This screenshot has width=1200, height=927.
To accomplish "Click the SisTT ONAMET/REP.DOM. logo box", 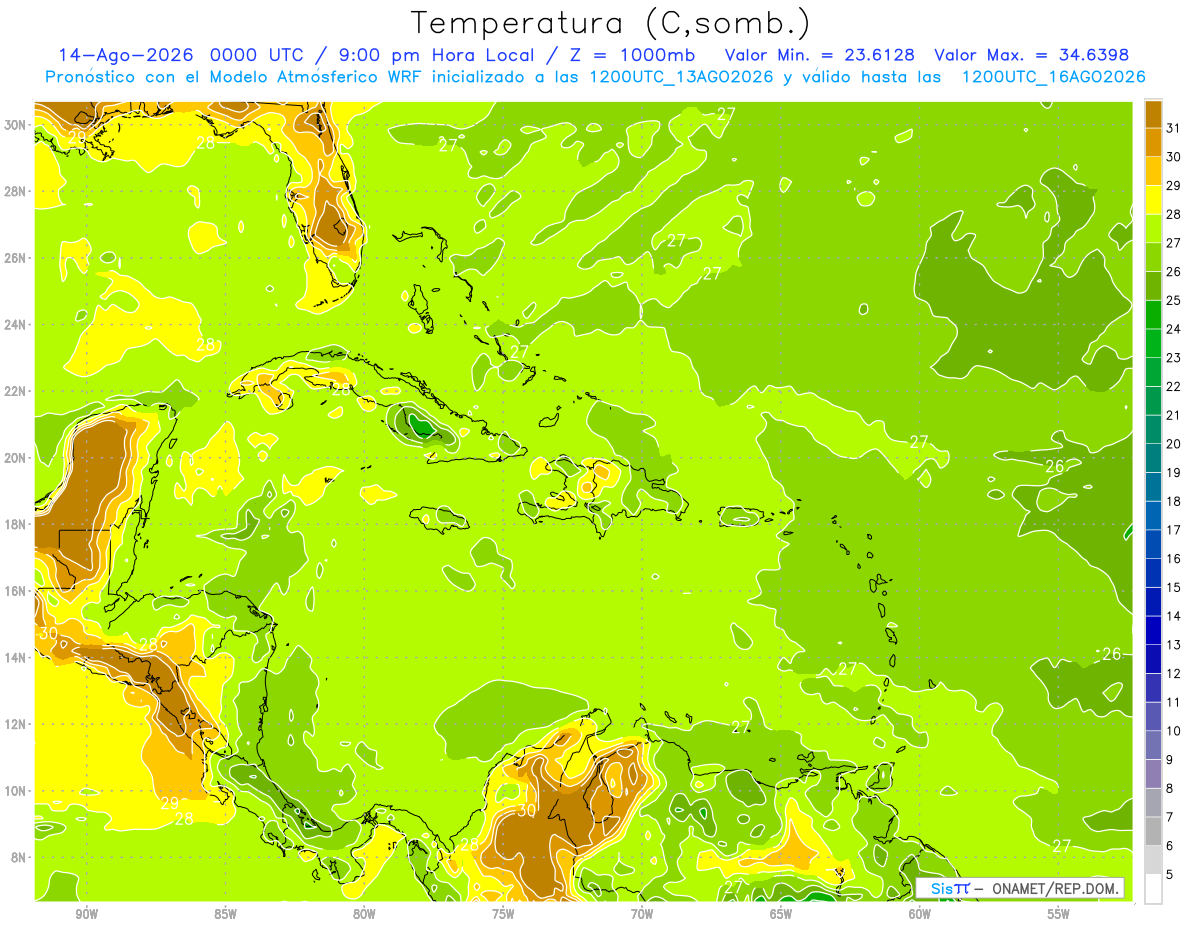I will click(1020, 888).
